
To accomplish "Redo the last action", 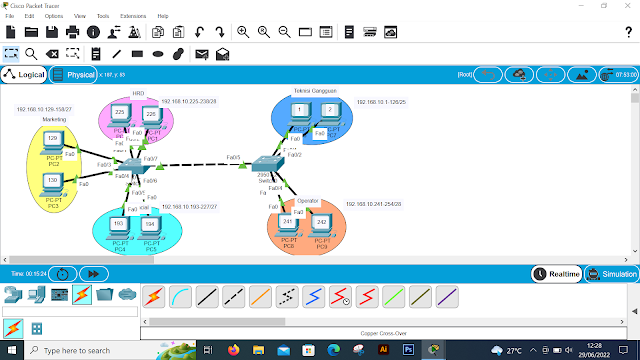I will (x=220, y=32).
